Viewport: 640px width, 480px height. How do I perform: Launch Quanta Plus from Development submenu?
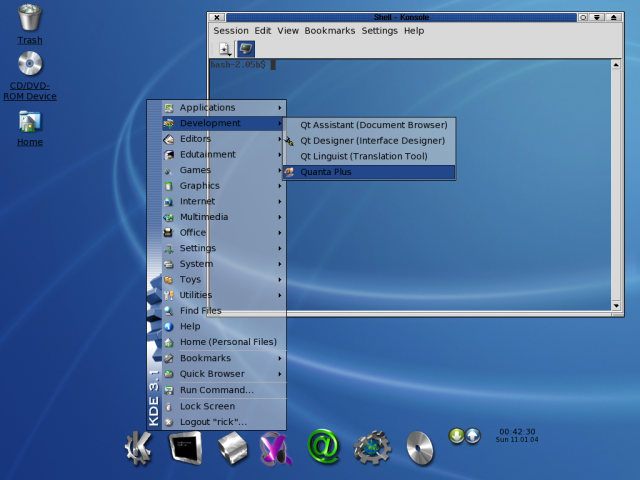(x=369, y=172)
